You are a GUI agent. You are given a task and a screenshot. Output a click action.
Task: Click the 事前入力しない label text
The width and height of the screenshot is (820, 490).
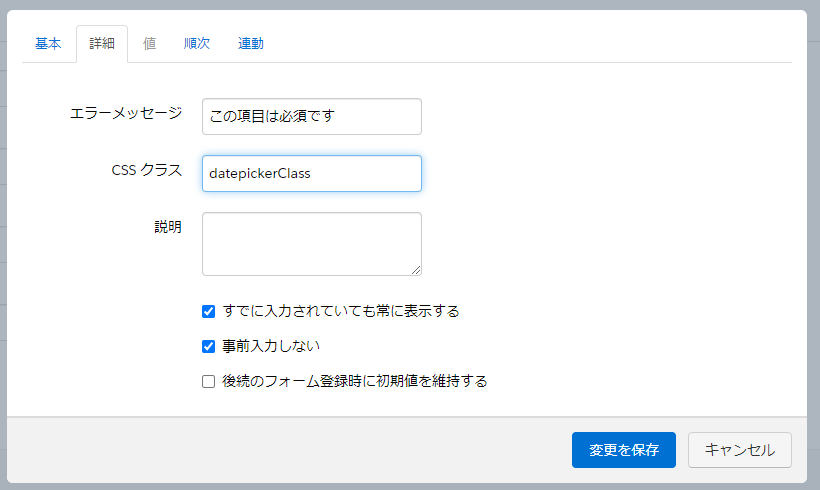tap(271, 346)
